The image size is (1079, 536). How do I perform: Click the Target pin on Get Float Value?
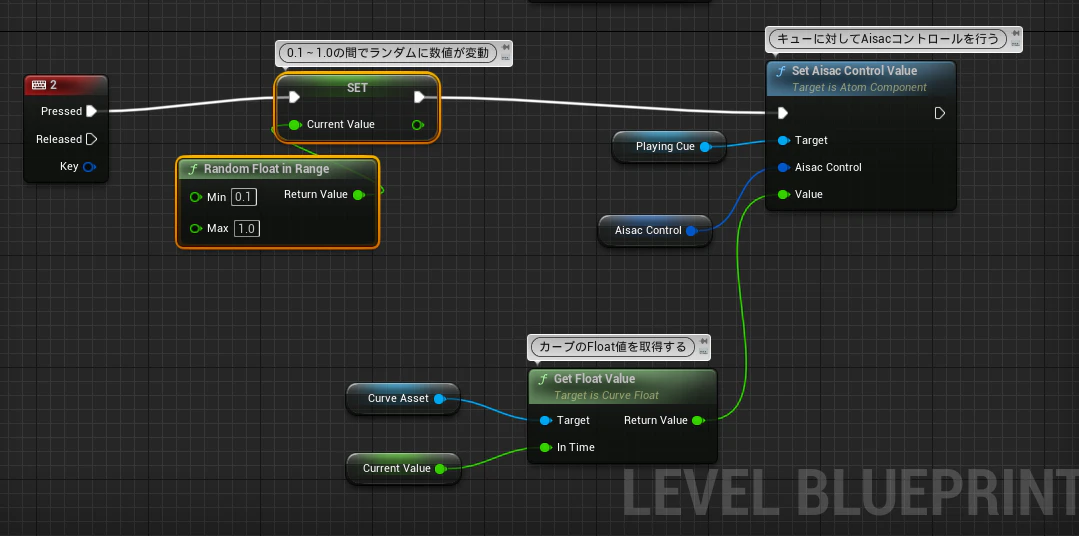tap(546, 420)
